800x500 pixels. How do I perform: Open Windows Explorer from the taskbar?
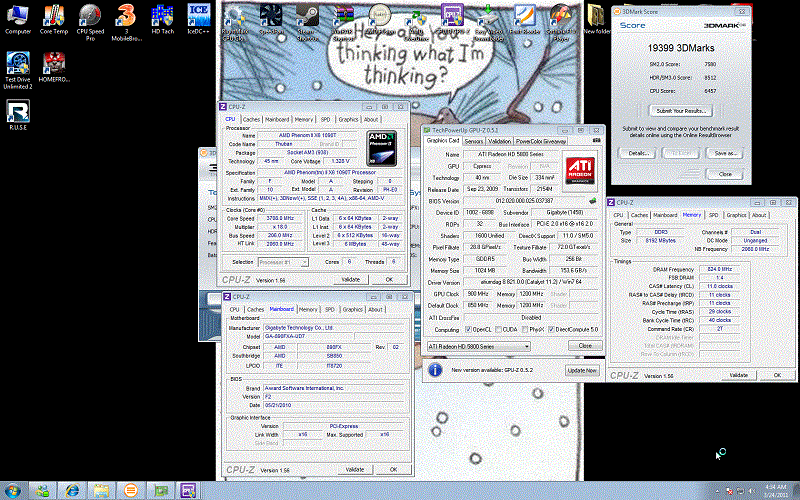102,491
